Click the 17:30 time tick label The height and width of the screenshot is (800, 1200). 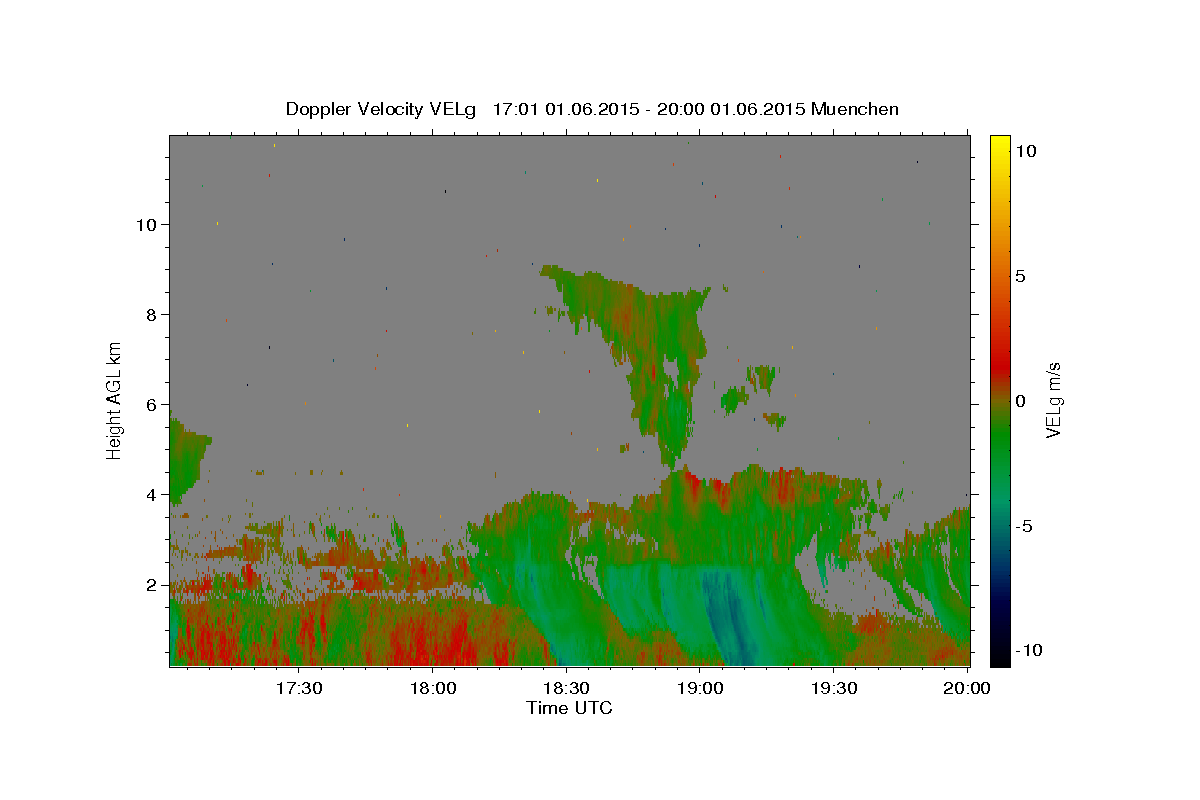point(299,689)
